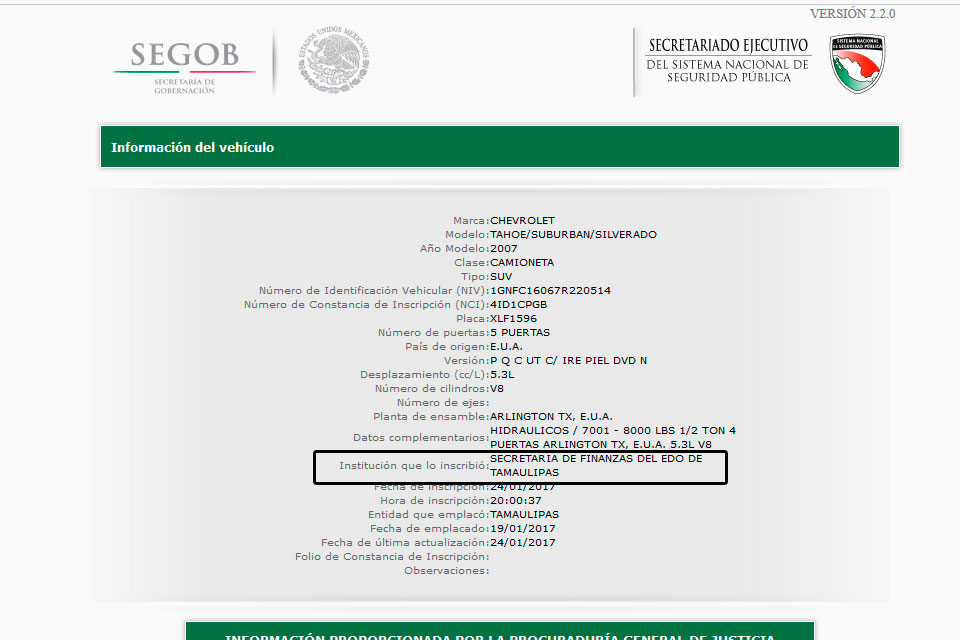This screenshot has width=960, height=640.
Task: Select the plate number XLF1596
Action: [x=514, y=319]
